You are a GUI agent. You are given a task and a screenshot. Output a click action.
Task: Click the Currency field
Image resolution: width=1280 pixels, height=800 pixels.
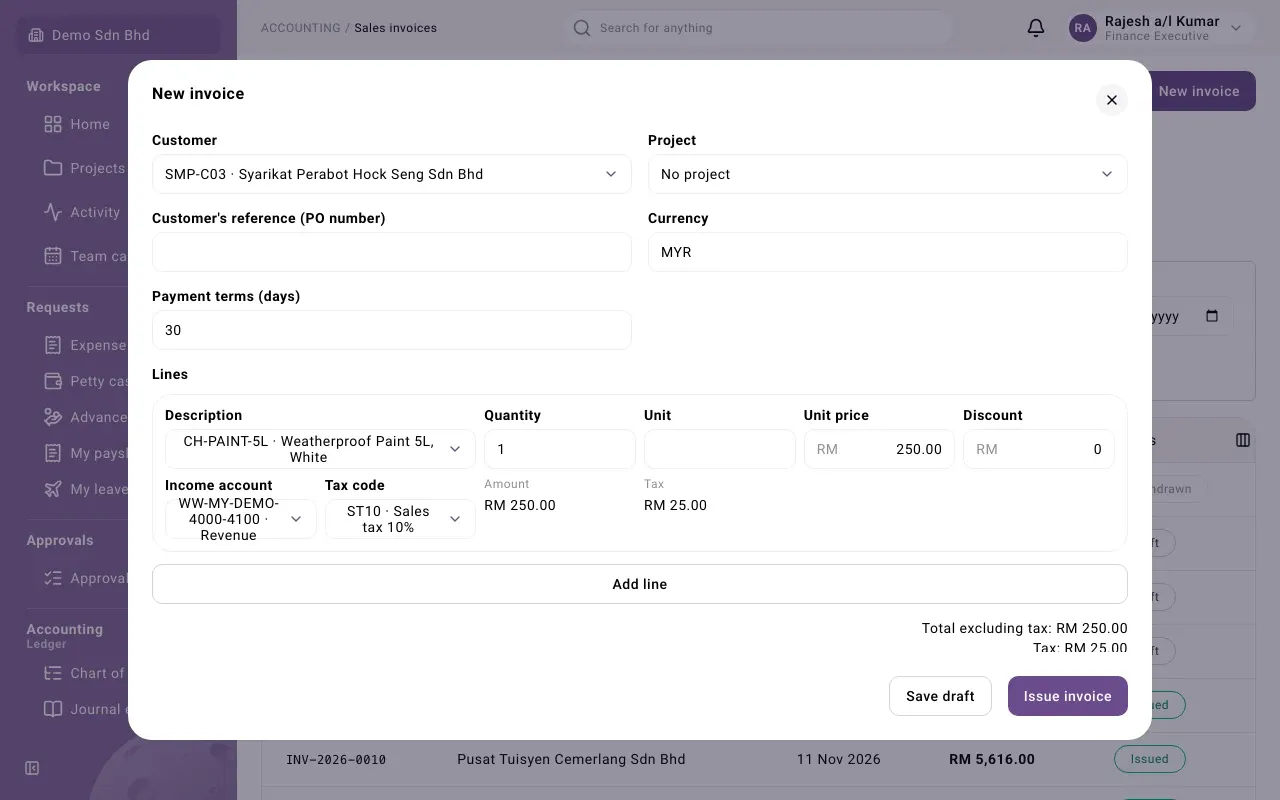tap(888, 252)
